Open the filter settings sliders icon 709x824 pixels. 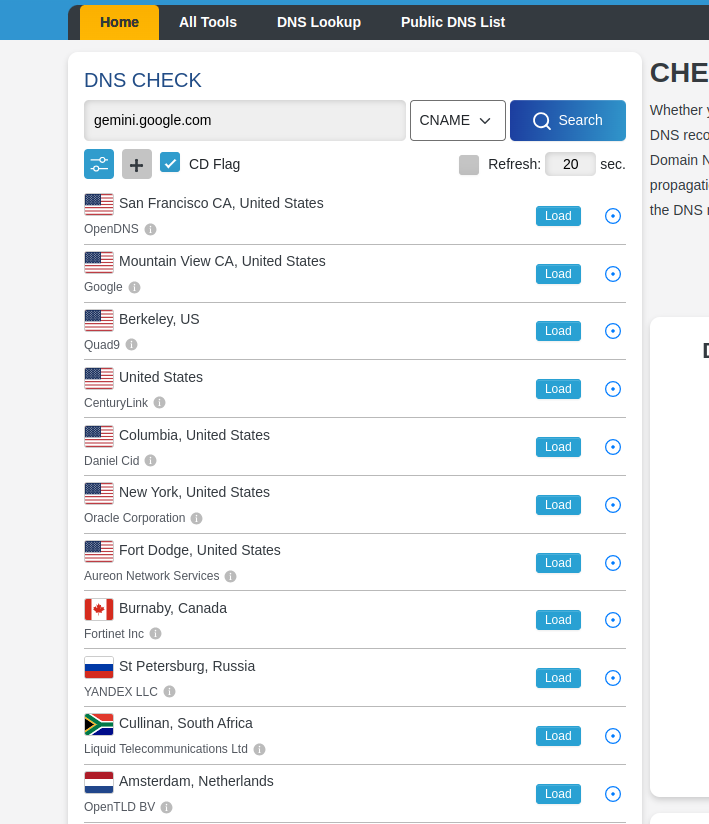point(99,164)
